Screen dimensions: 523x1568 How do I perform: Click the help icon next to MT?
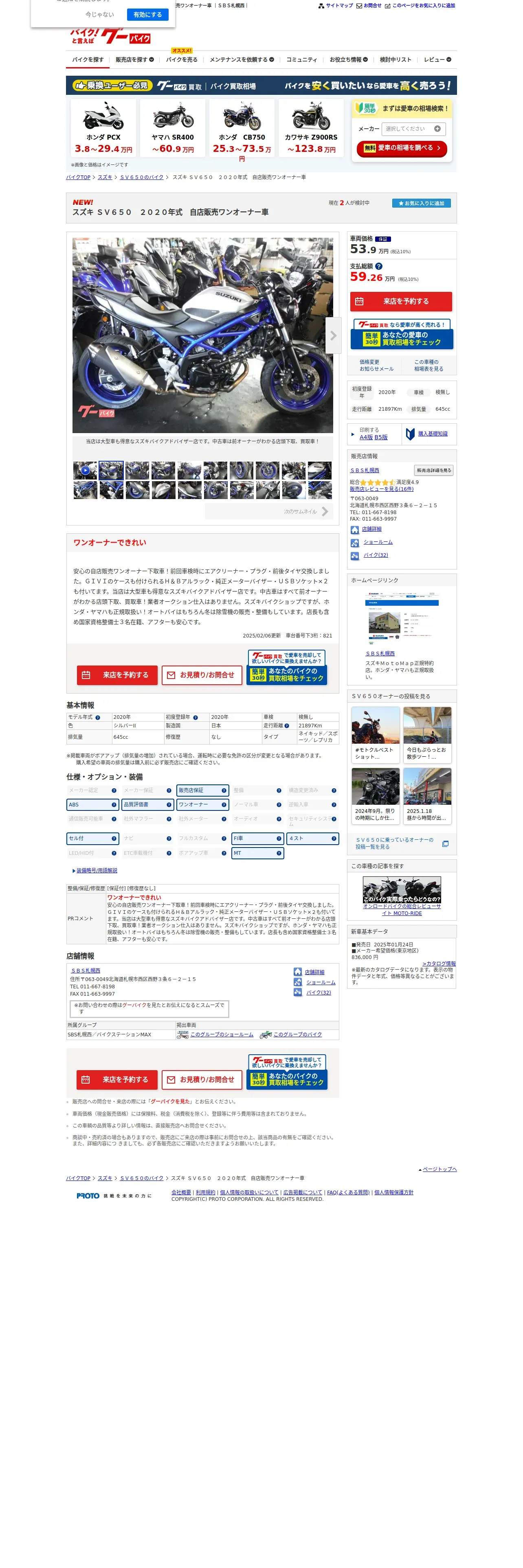click(279, 853)
